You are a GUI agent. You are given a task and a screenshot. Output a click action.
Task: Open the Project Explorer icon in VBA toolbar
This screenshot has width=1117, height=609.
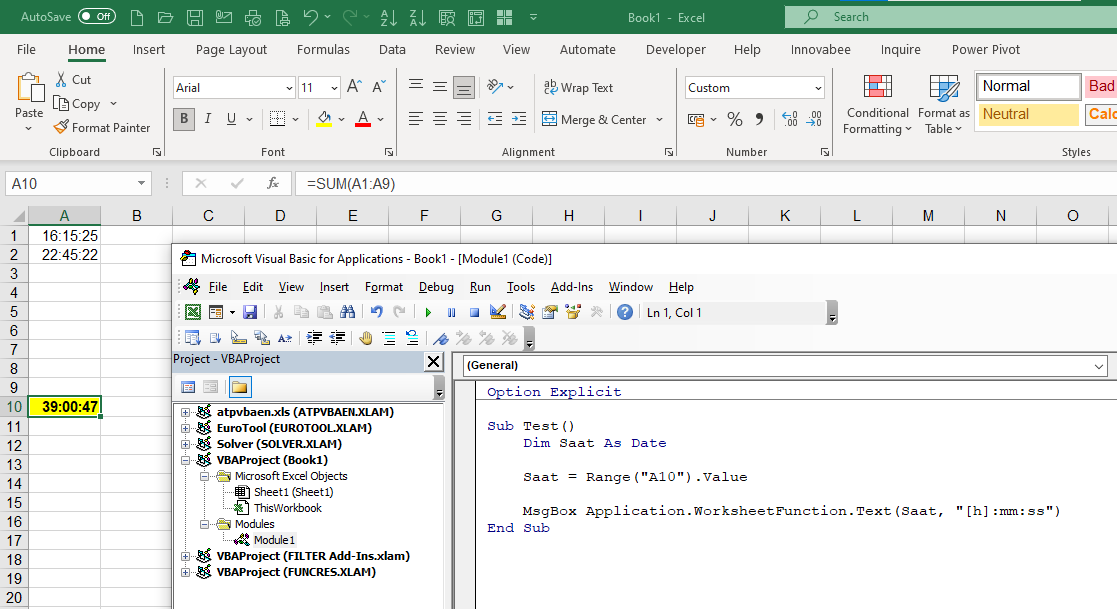click(527, 312)
